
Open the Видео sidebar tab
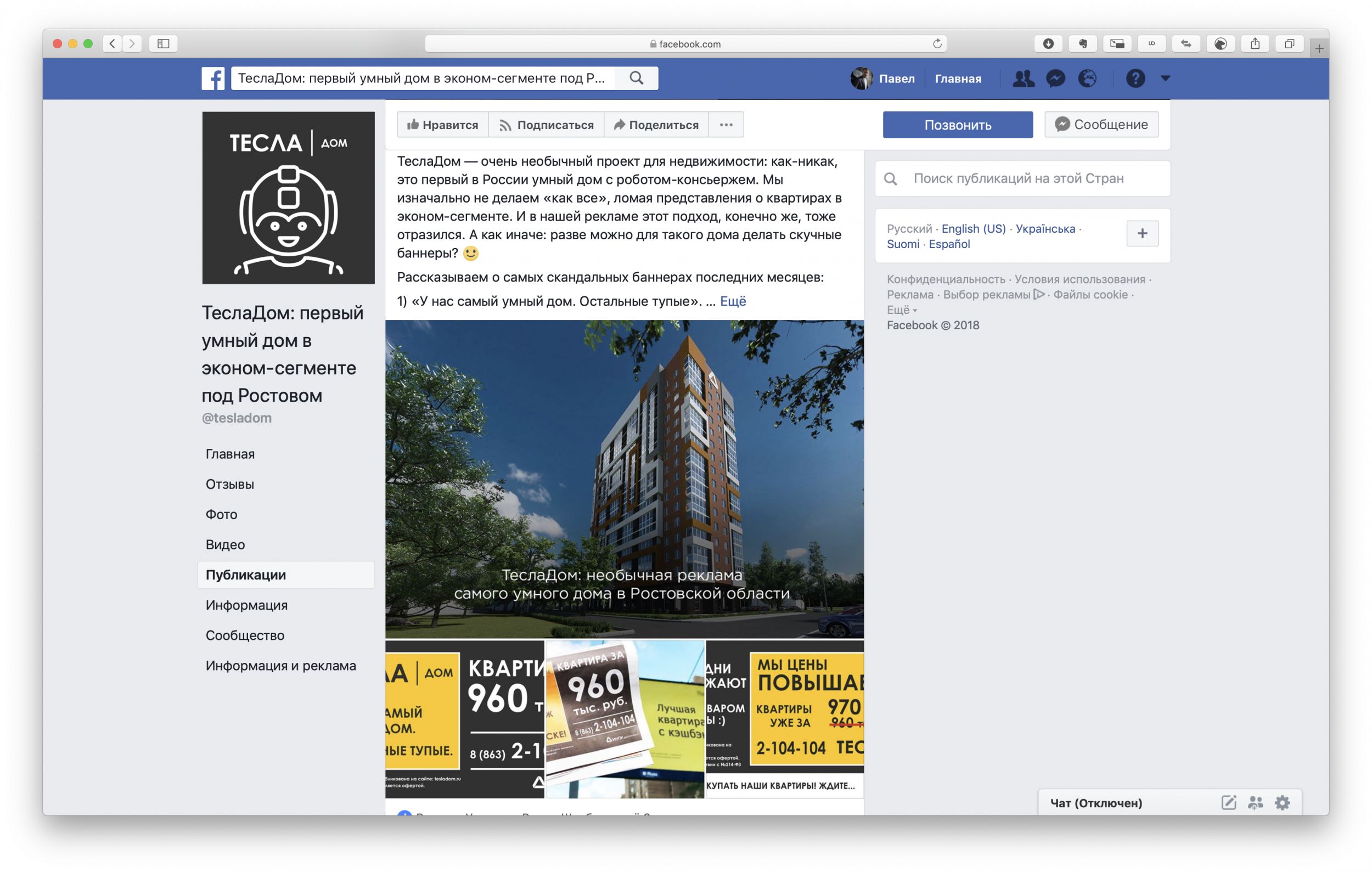225,544
